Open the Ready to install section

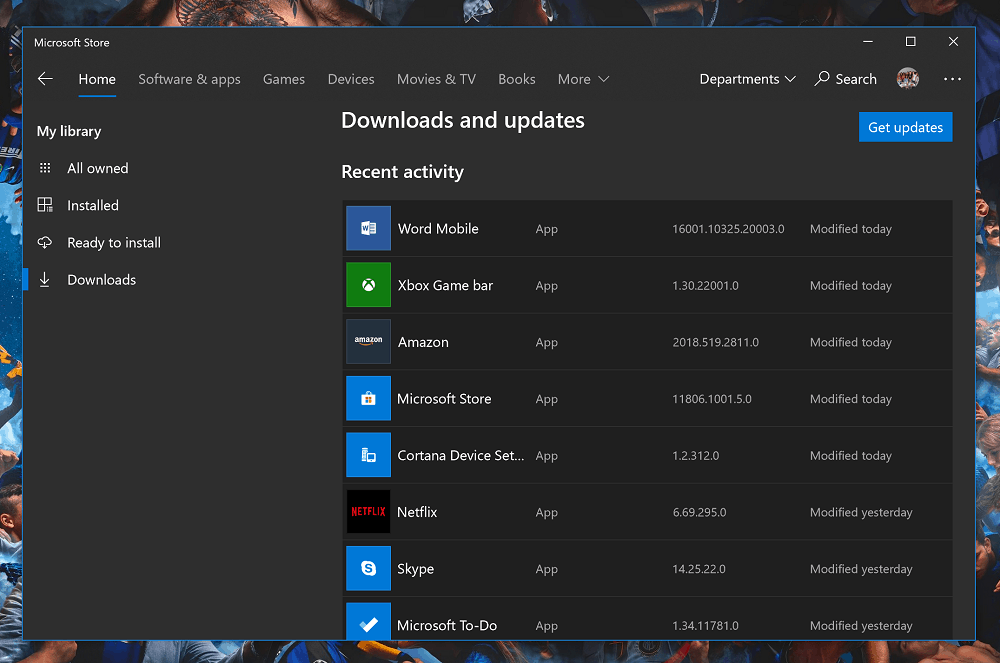pyautogui.click(x=114, y=243)
